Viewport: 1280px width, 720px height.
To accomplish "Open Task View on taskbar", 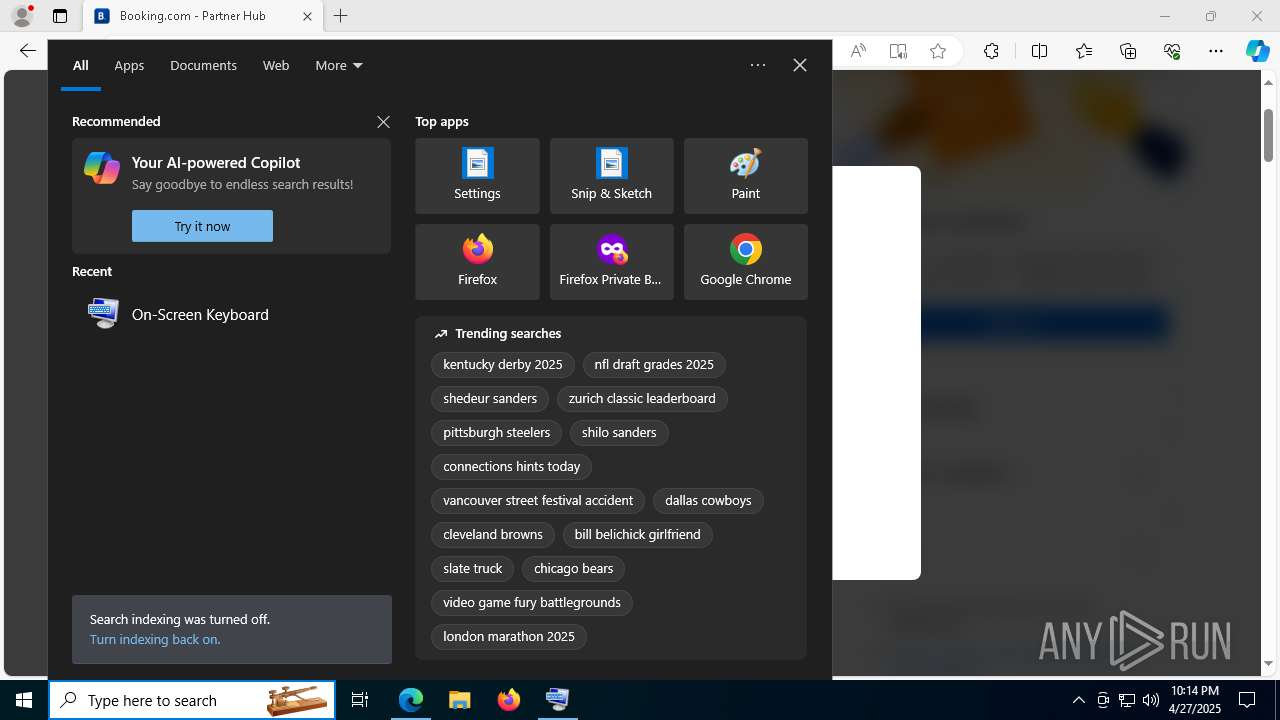I will coord(360,700).
